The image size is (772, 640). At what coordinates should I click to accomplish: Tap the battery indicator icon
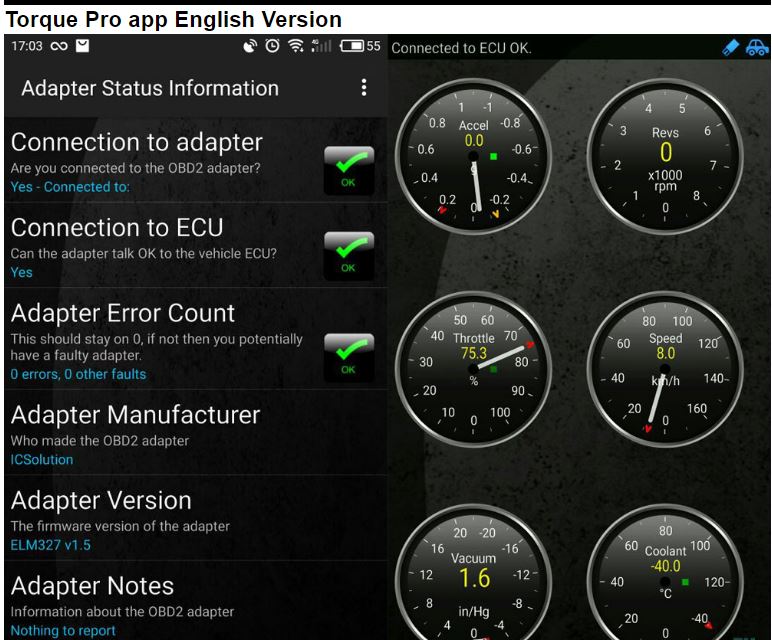(x=352, y=47)
